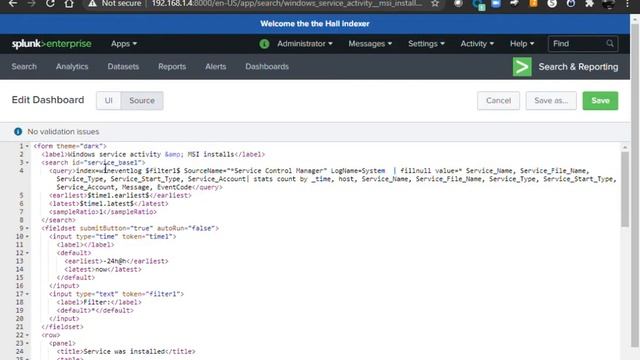
Task: Switch to the Reports tab
Action: point(172,67)
